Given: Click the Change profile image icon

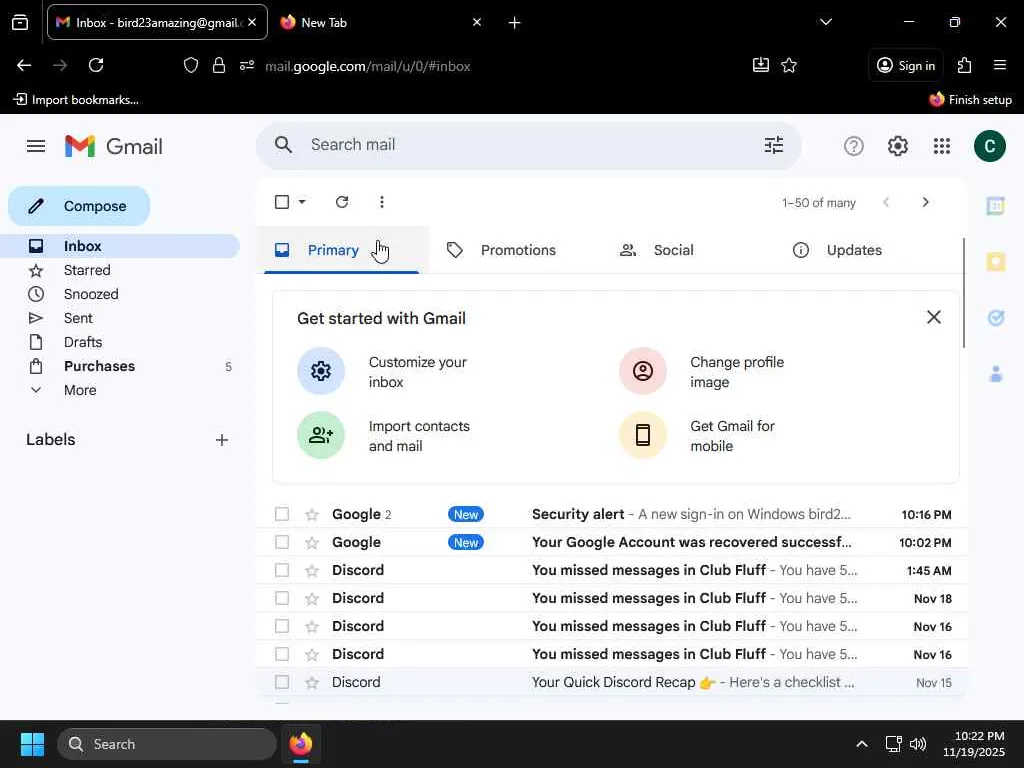Looking at the screenshot, I should click(x=643, y=371).
